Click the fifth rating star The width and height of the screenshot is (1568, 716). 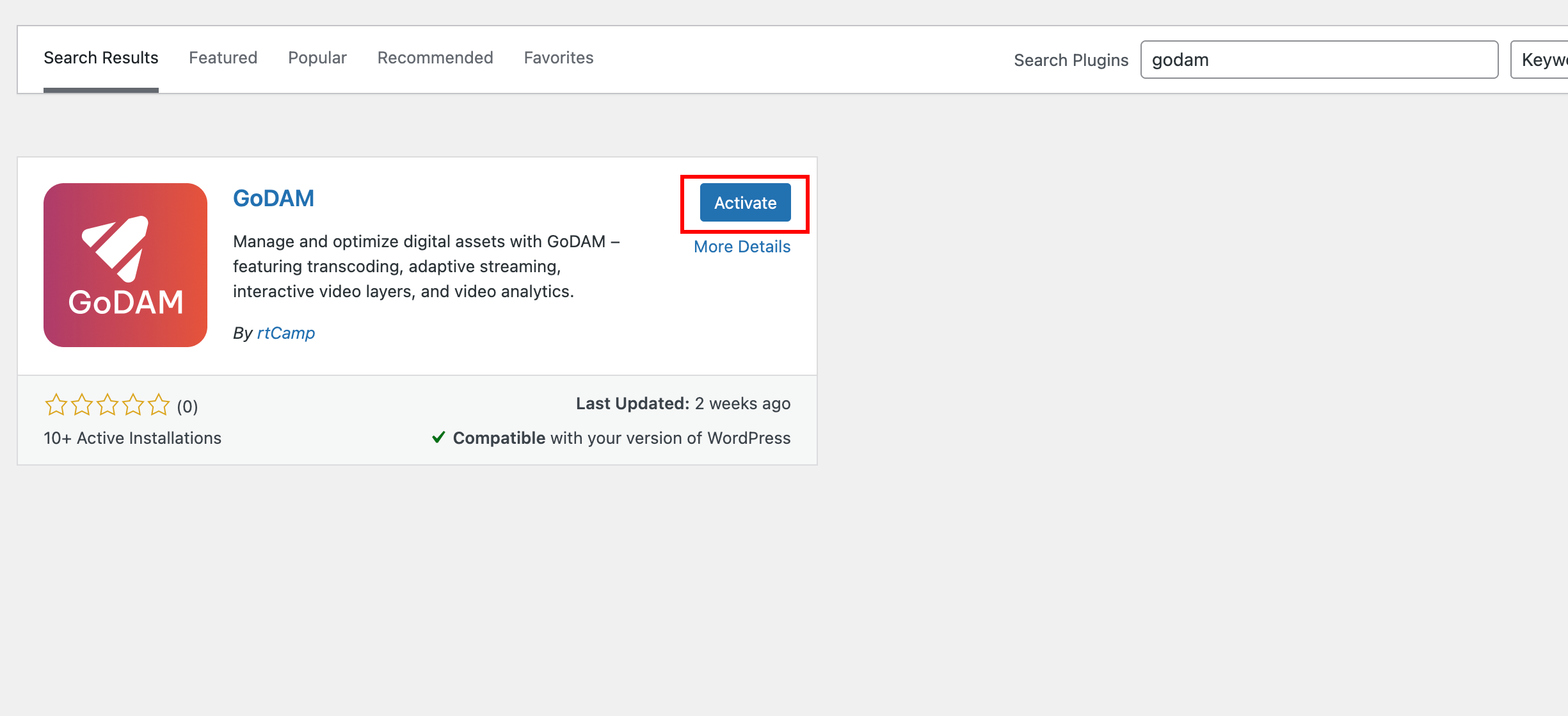[158, 405]
